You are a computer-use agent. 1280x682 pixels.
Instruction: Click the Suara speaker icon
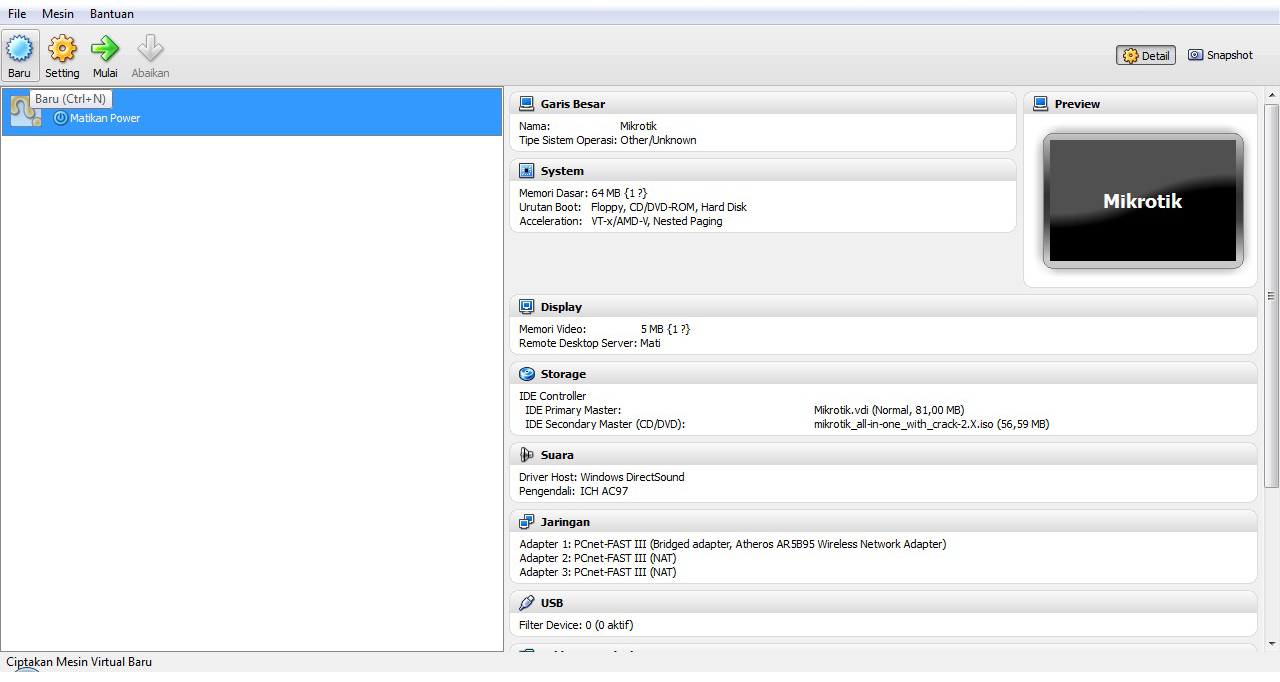coord(527,455)
